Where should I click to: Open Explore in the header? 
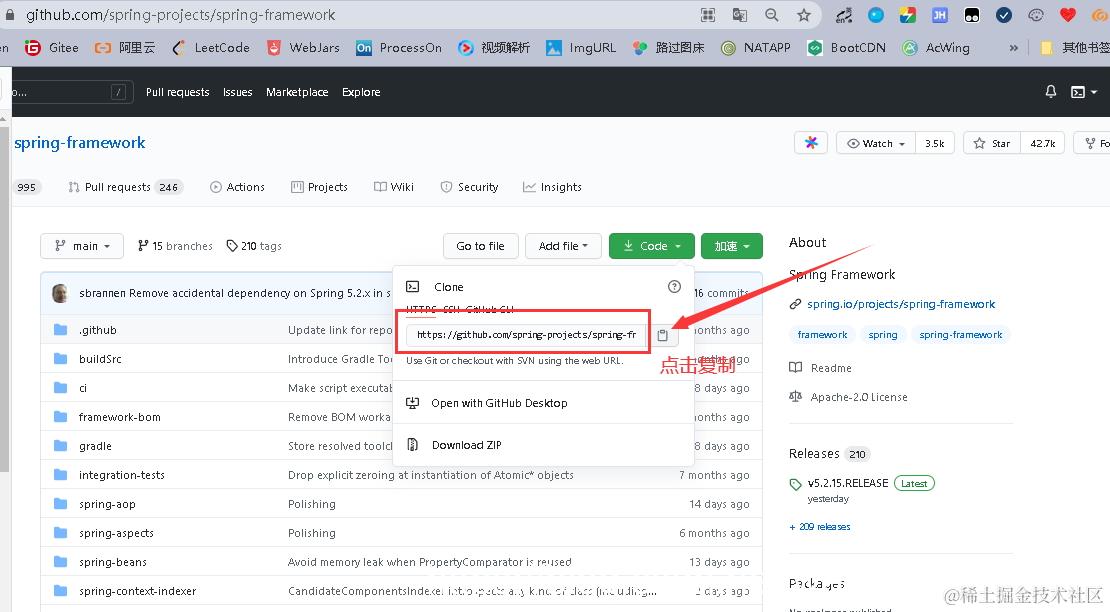click(361, 92)
